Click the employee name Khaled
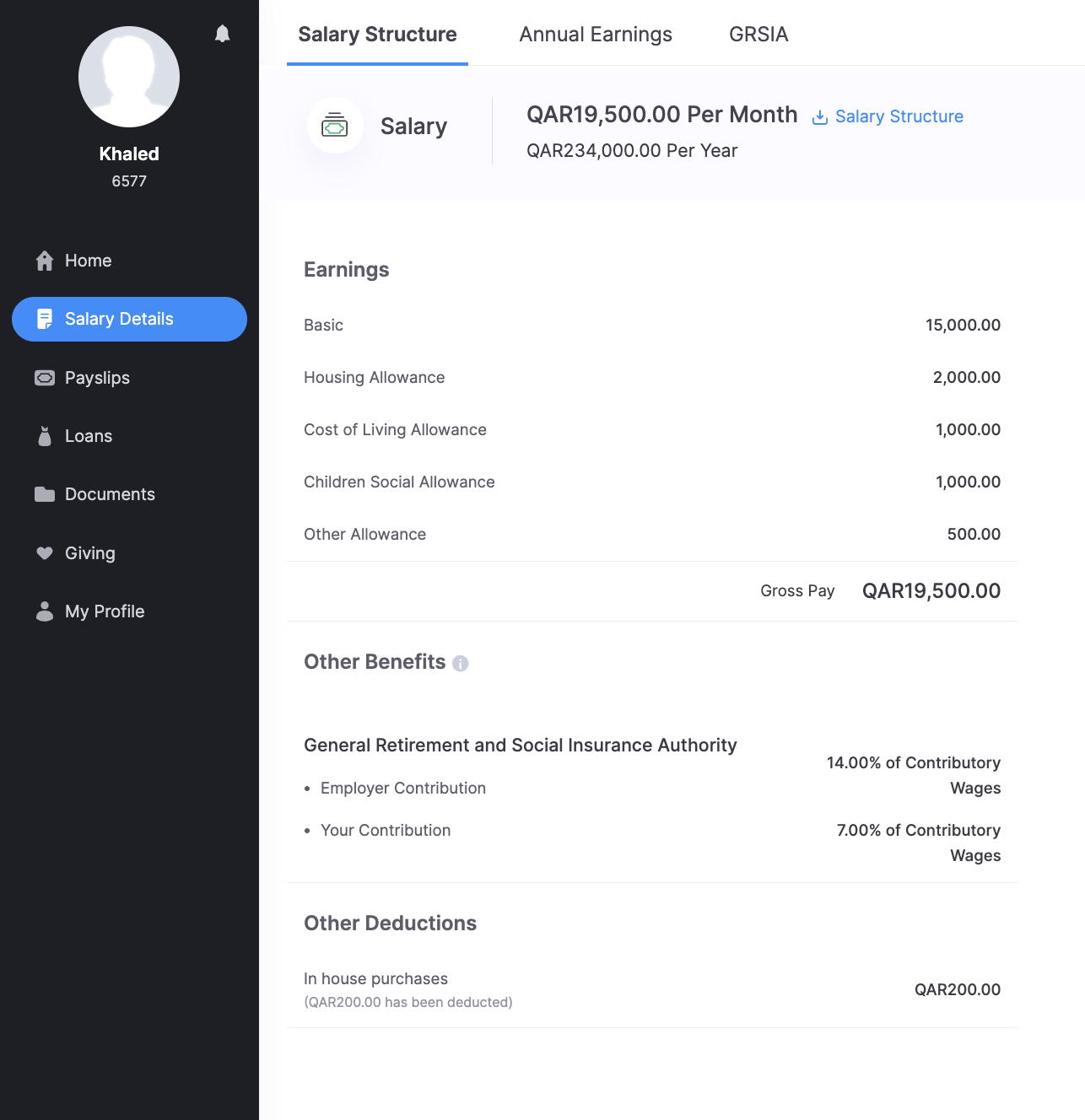Image resolution: width=1085 pixels, height=1120 pixels. tap(129, 153)
